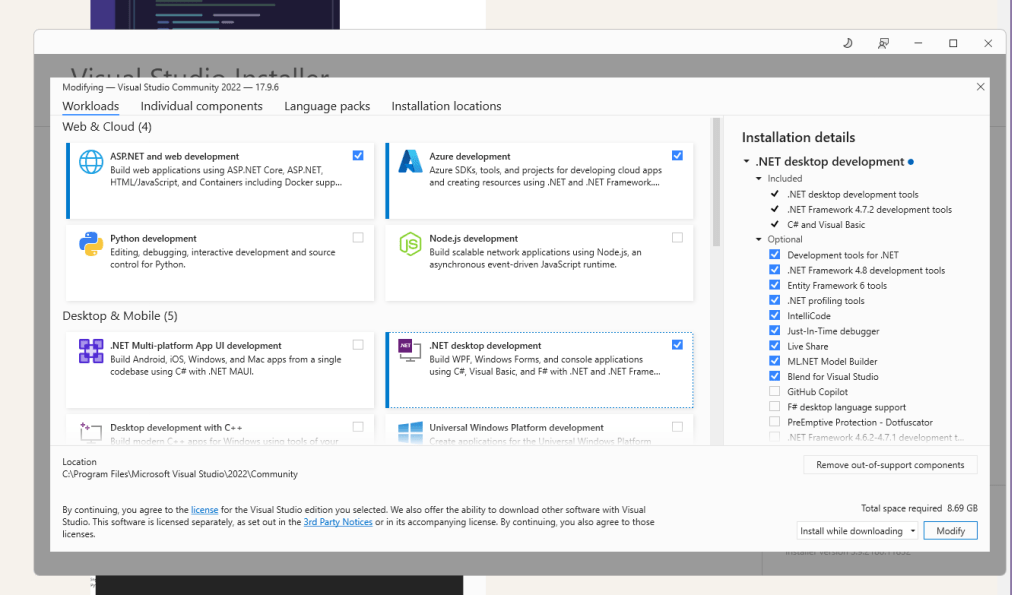Check the Python development workload
The image size is (1024, 595).
tap(358, 238)
